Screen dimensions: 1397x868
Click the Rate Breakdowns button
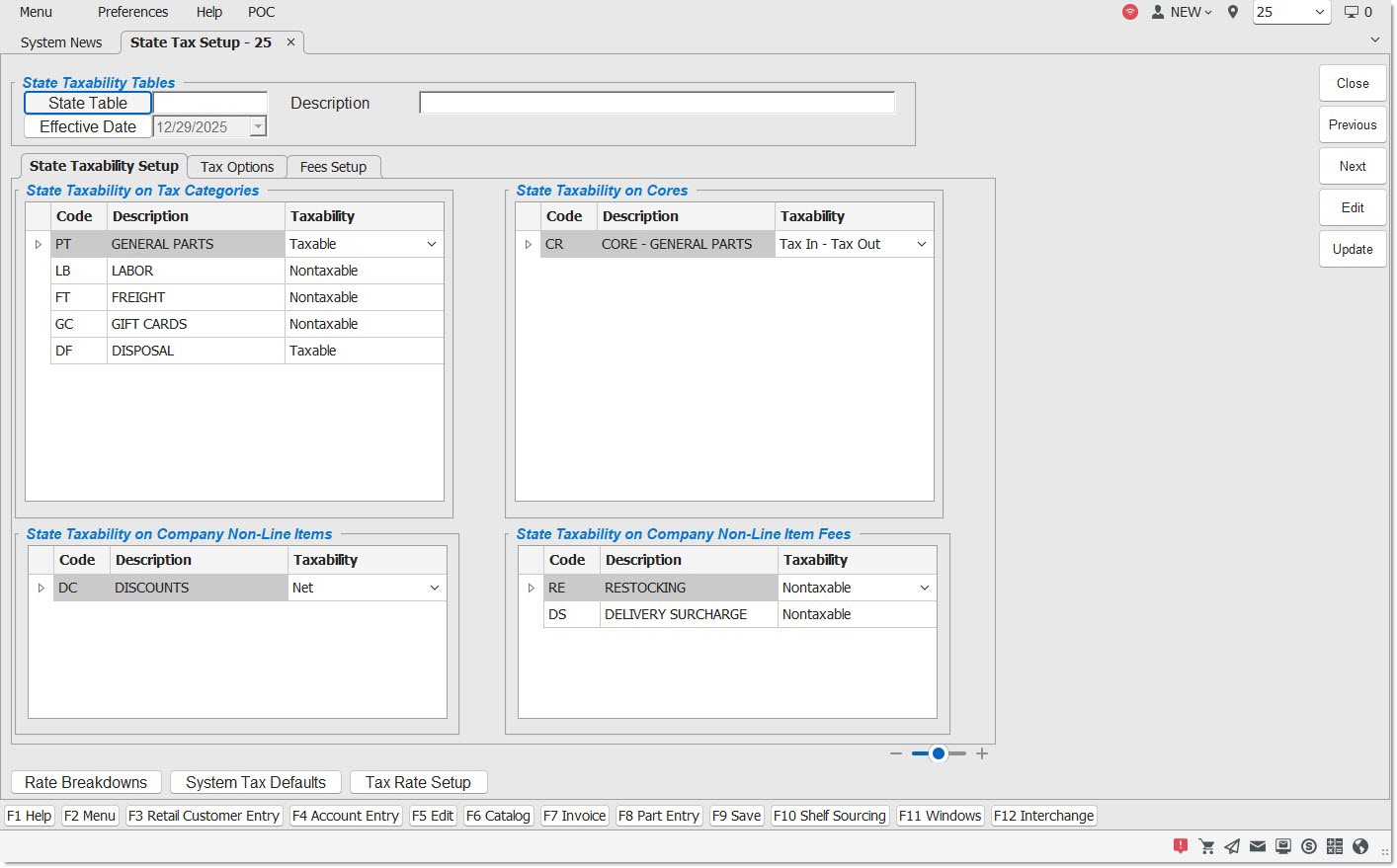86,782
